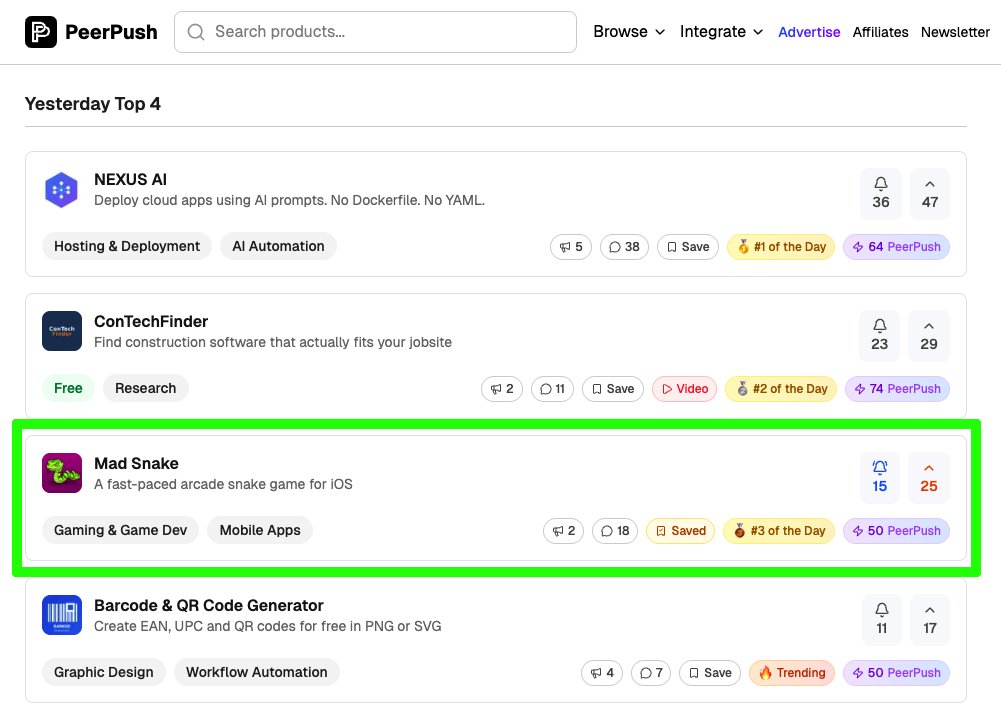Open Mad Snake's 50 PeerPush badge
The height and width of the screenshot is (715, 1001).
[x=896, y=531]
